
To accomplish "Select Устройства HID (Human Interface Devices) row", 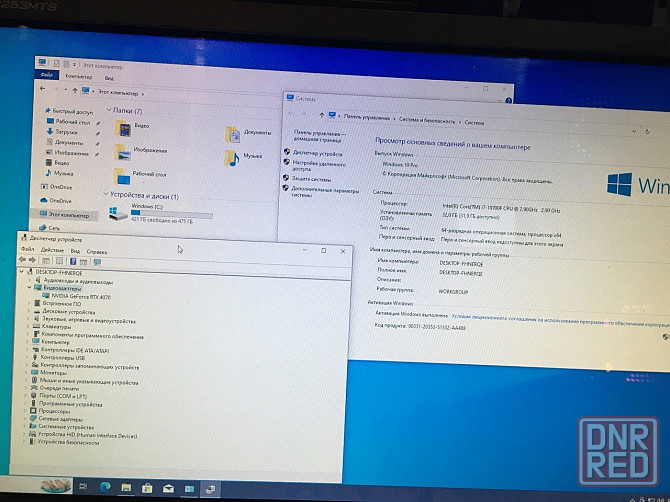I will point(87,435).
